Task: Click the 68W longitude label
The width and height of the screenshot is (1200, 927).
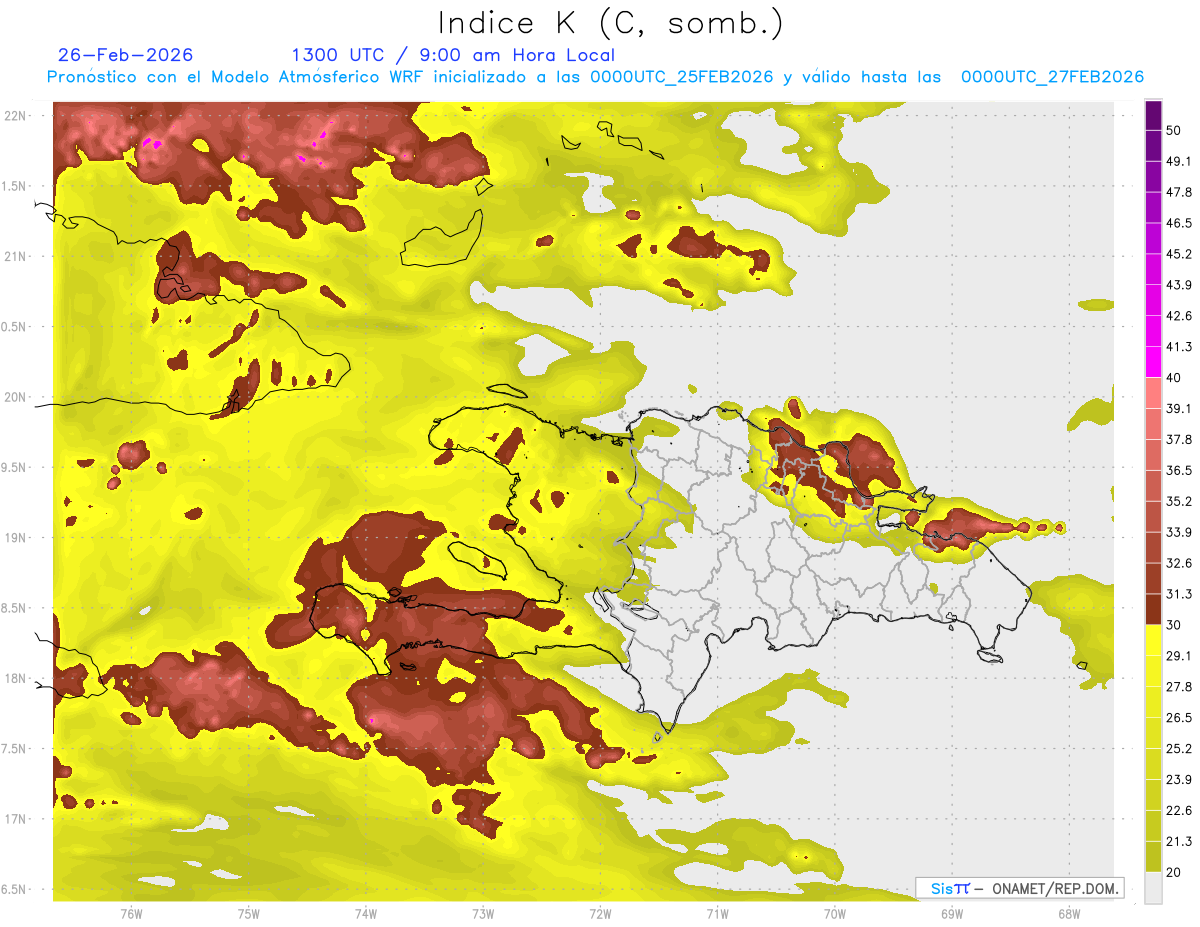Action: tap(1068, 914)
